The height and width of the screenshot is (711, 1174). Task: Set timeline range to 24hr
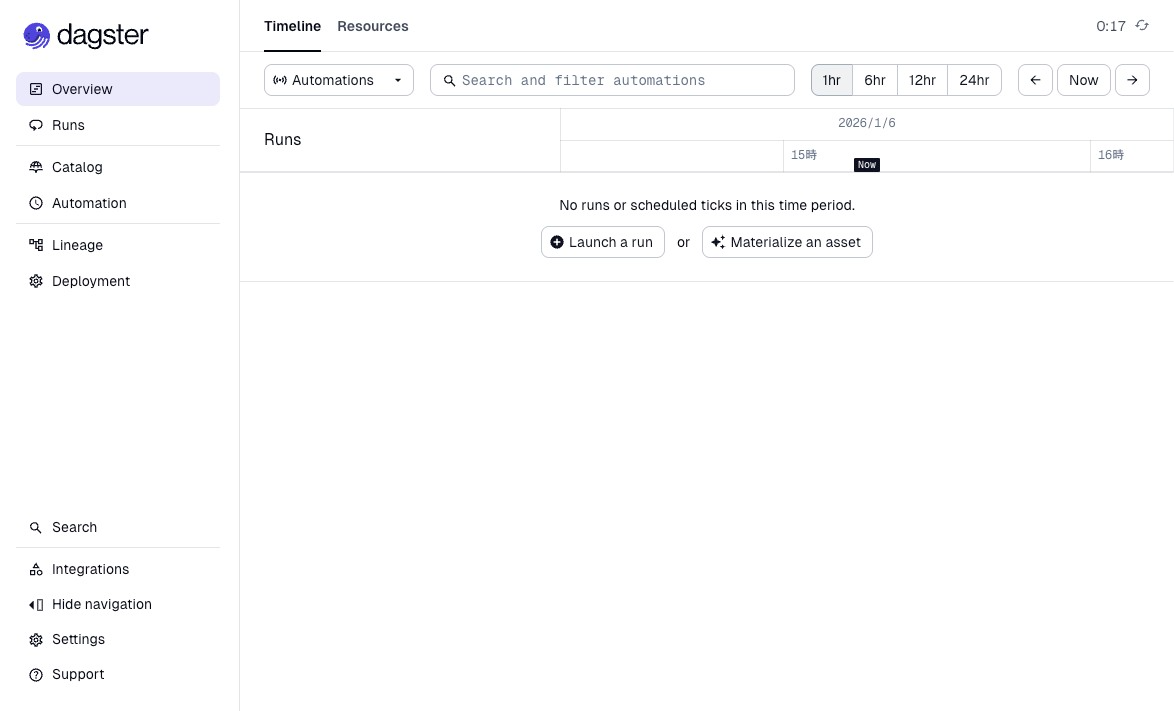pos(974,80)
